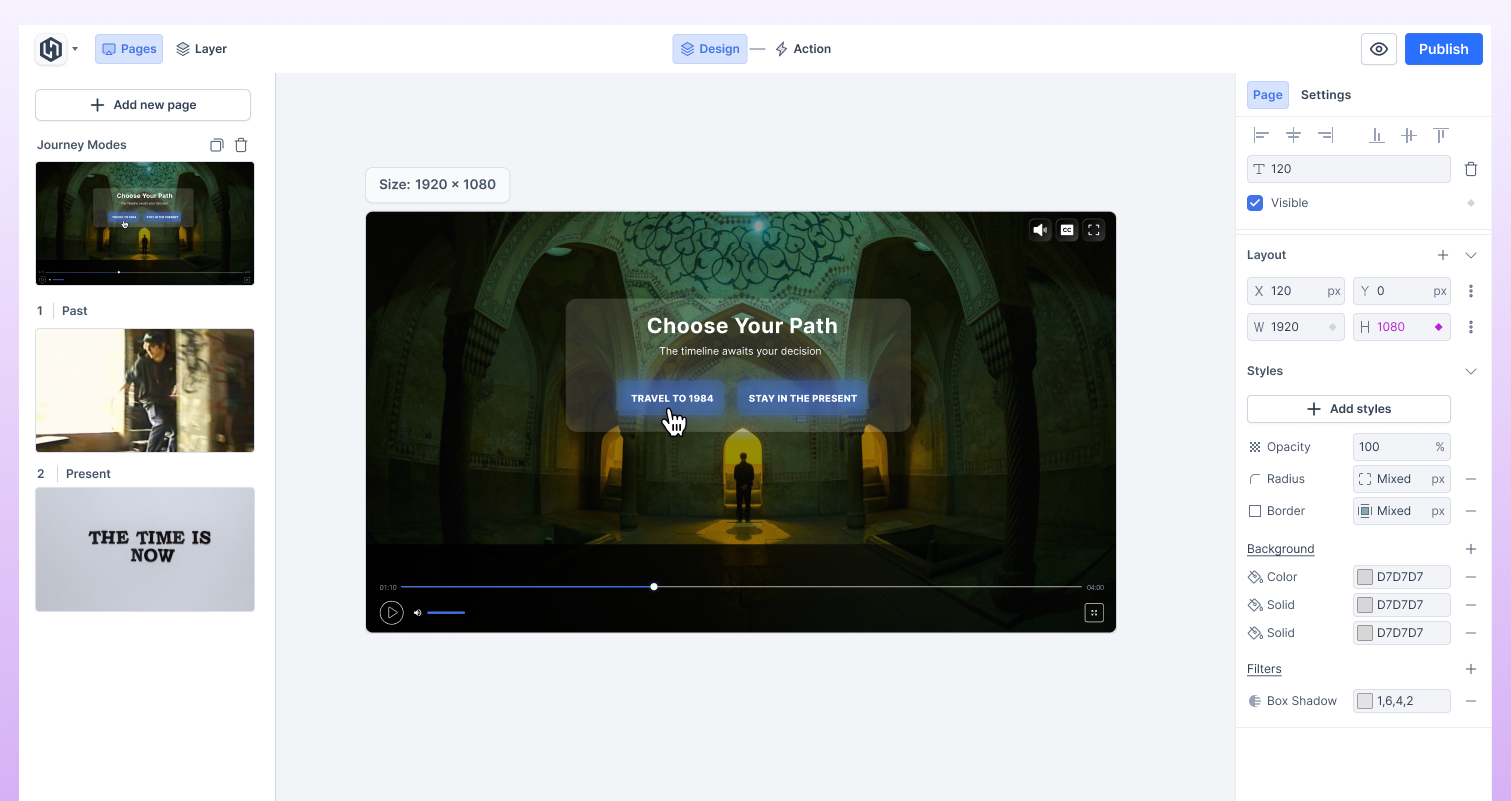Click Add new page button

point(143,105)
